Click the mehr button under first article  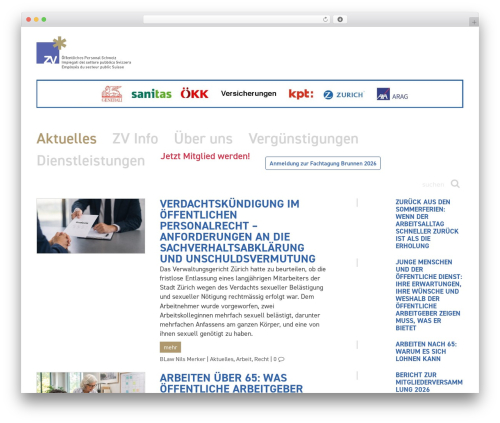170,347
